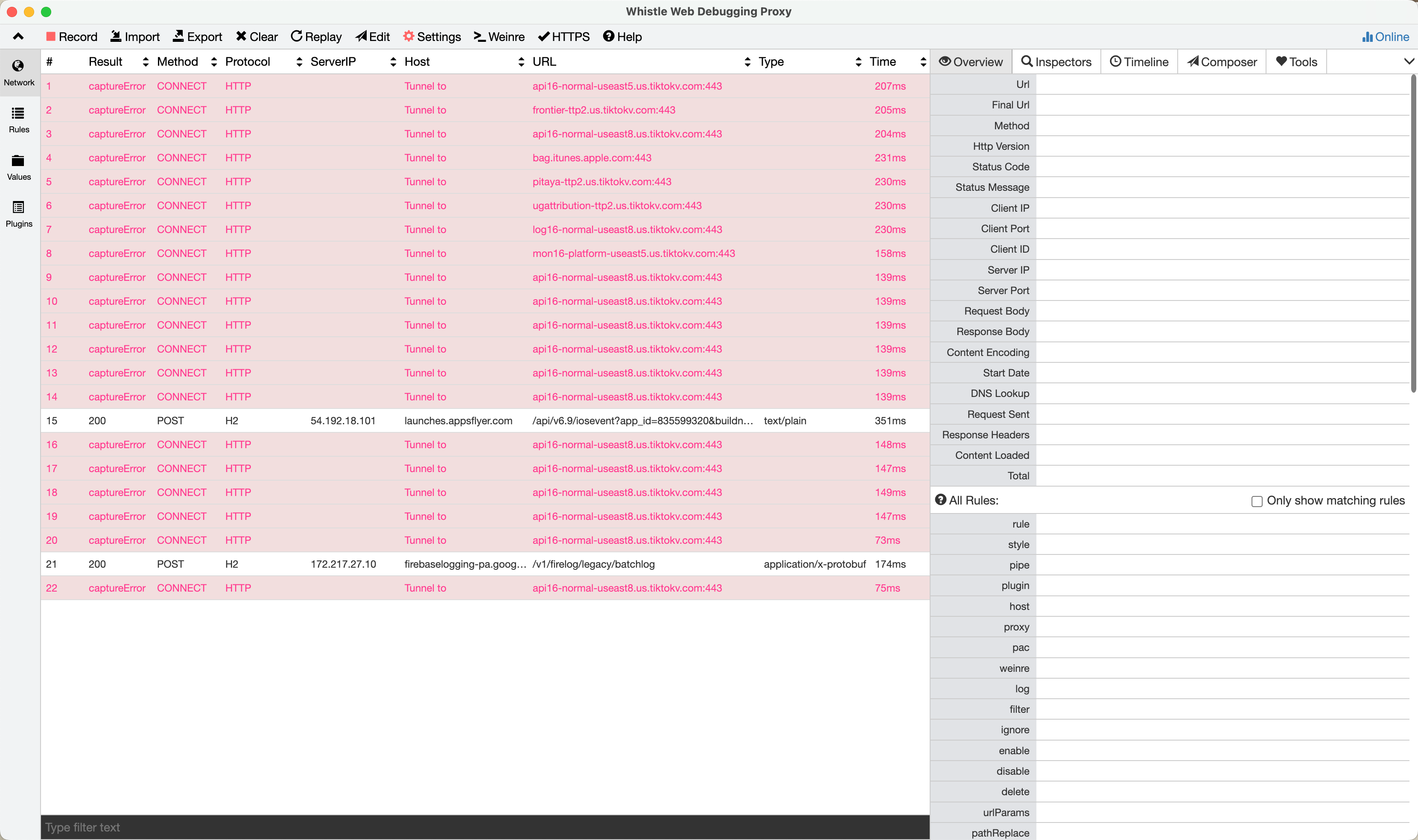1418x840 pixels.
Task: Enable Only show matching rules checkbox
Action: pyautogui.click(x=1257, y=502)
